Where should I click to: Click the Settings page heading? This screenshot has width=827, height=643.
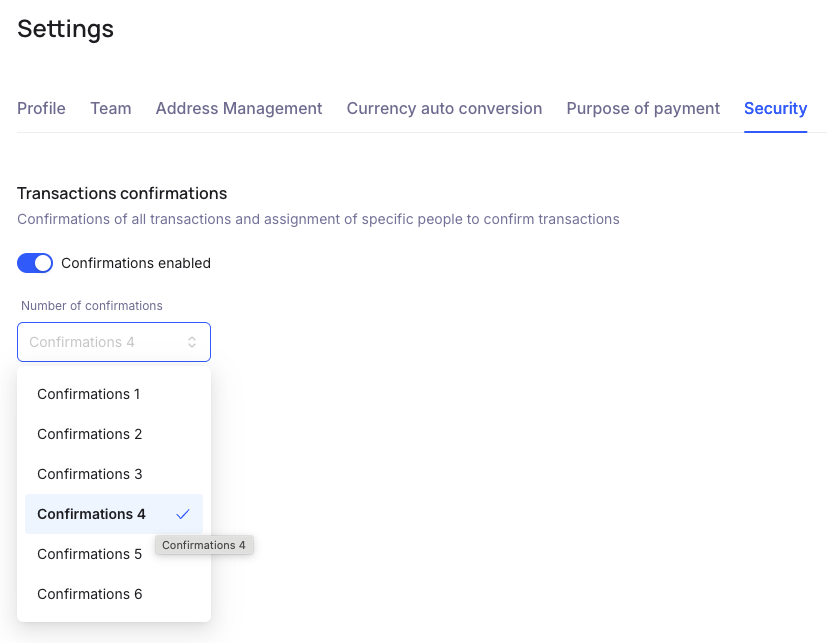click(x=65, y=29)
